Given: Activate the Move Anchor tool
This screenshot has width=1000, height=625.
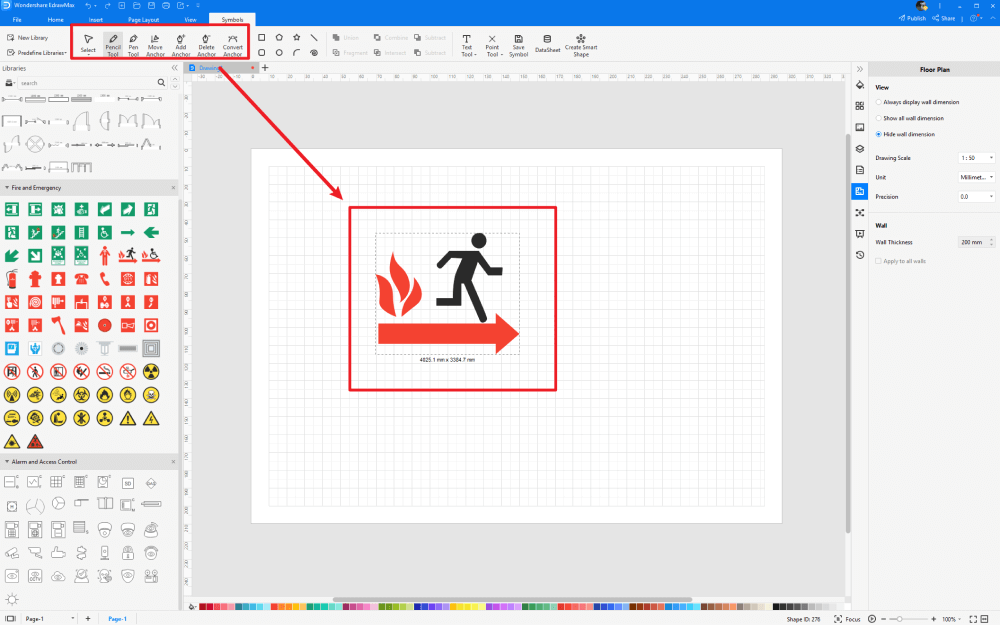Looking at the screenshot, I should point(155,45).
